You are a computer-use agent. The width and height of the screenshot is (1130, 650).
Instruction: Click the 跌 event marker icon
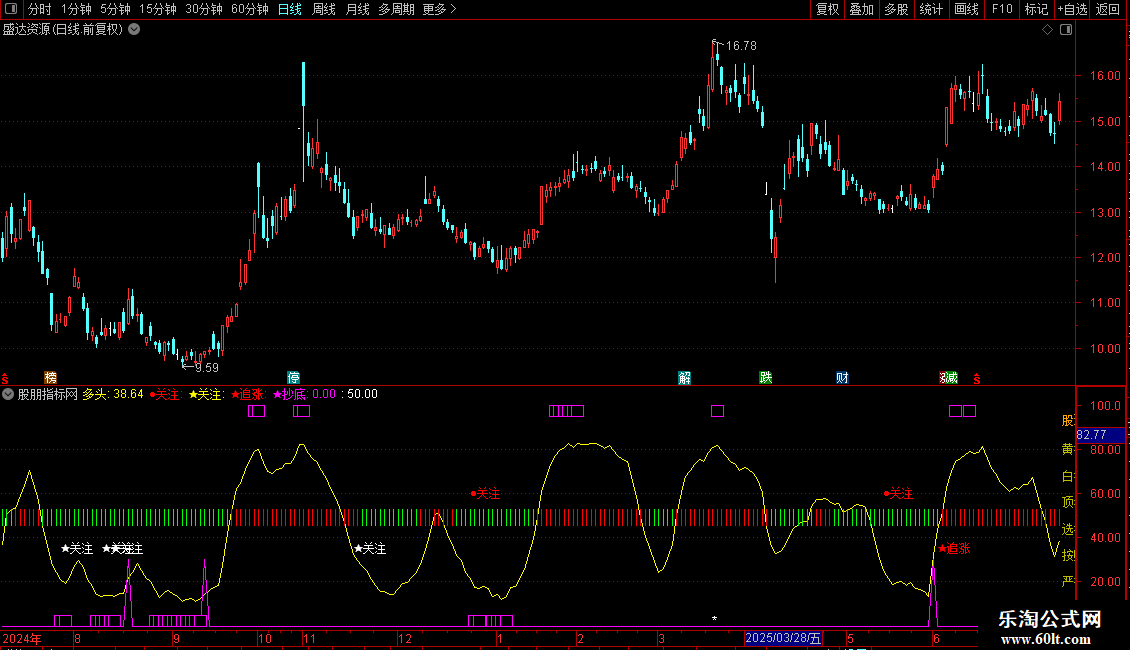coord(765,378)
